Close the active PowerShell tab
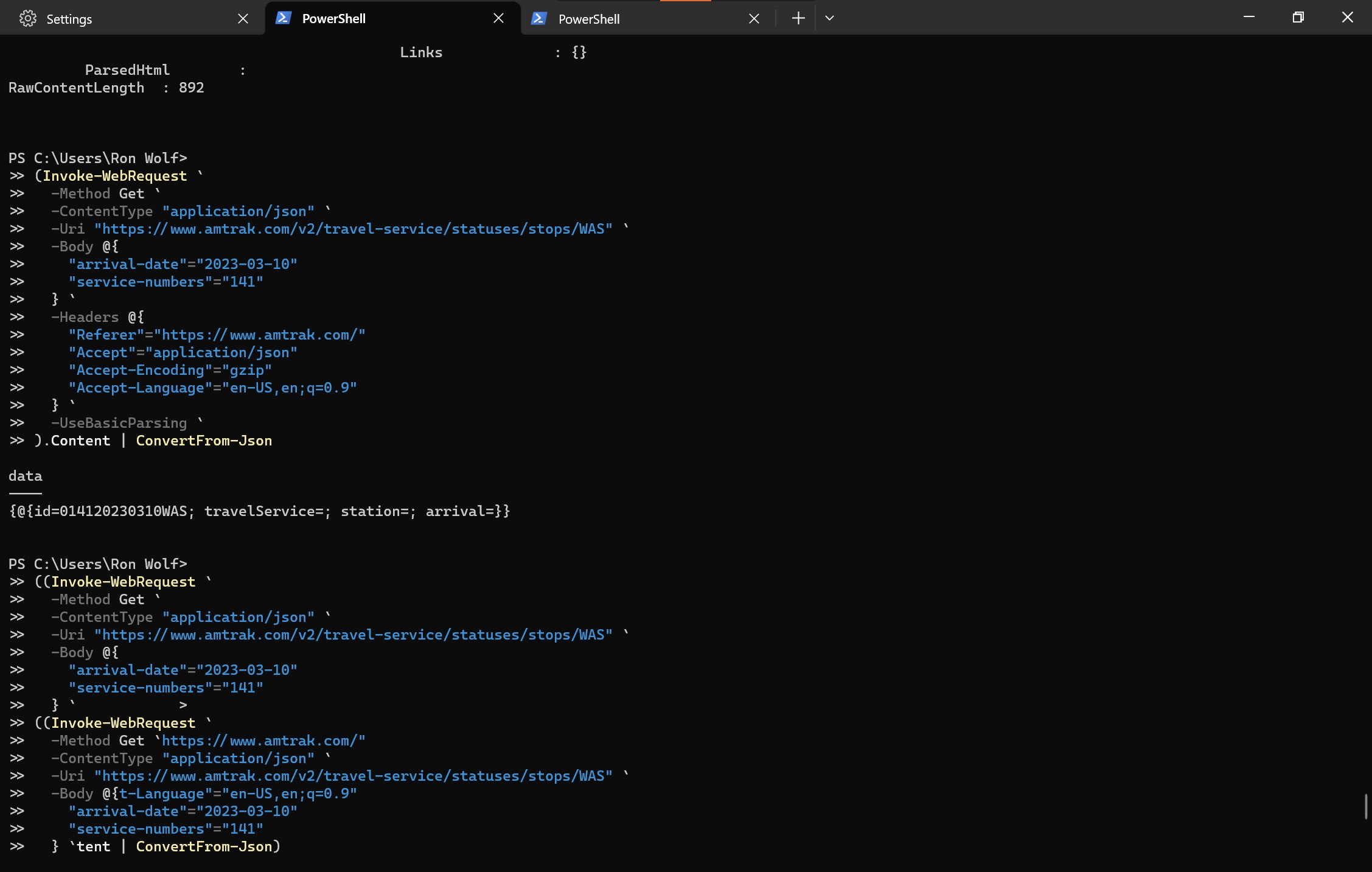This screenshot has width=1372, height=872. pos(498,18)
